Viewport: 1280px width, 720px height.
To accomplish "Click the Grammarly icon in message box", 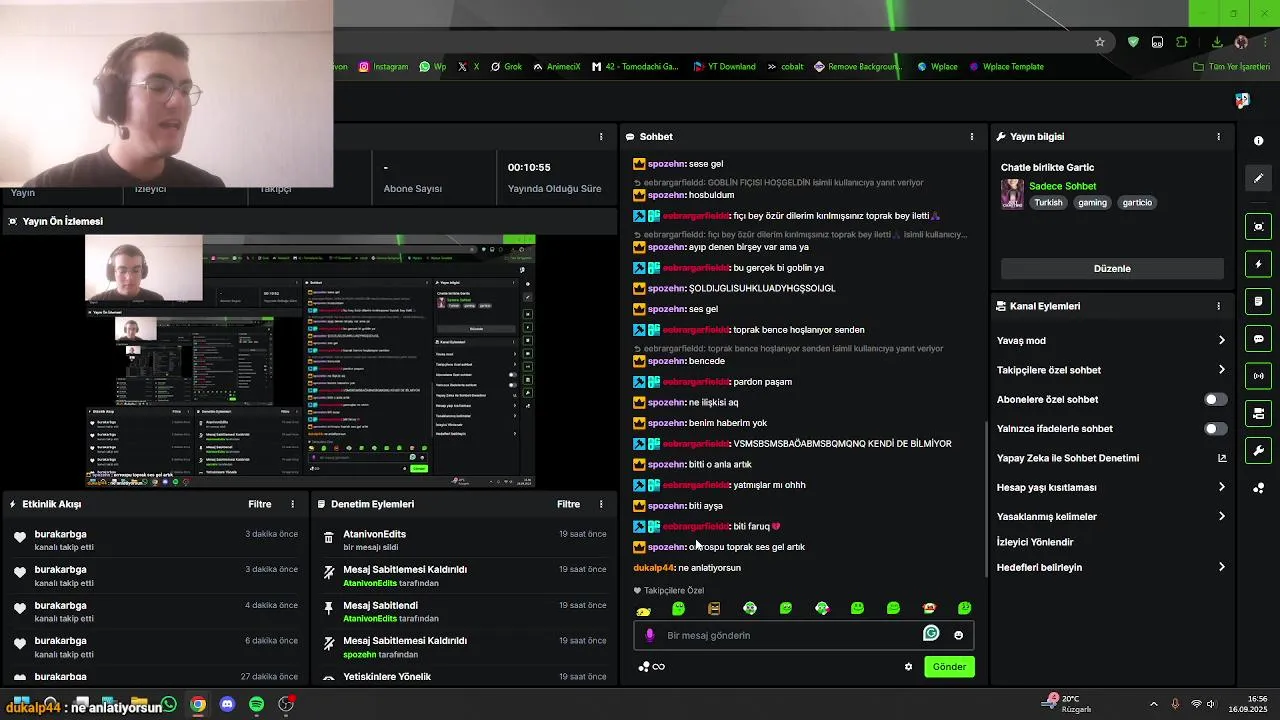I will pyautogui.click(x=931, y=633).
